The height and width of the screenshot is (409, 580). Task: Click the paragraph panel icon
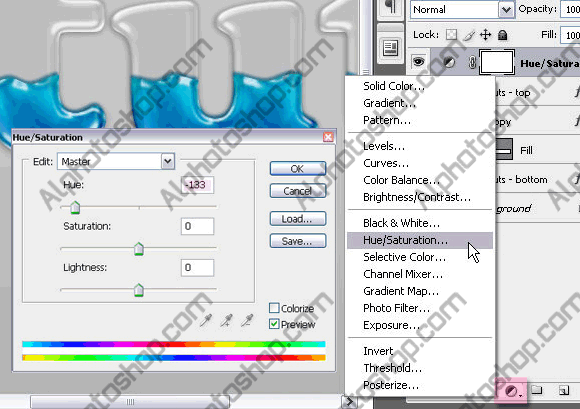391,7
